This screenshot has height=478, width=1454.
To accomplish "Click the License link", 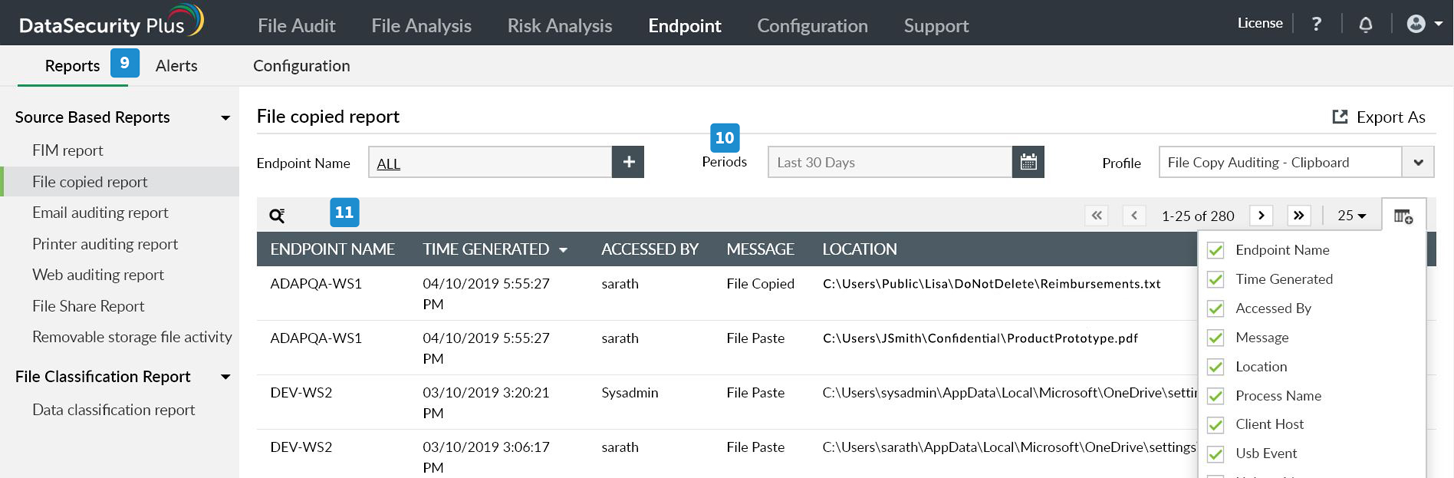I will point(1259,23).
